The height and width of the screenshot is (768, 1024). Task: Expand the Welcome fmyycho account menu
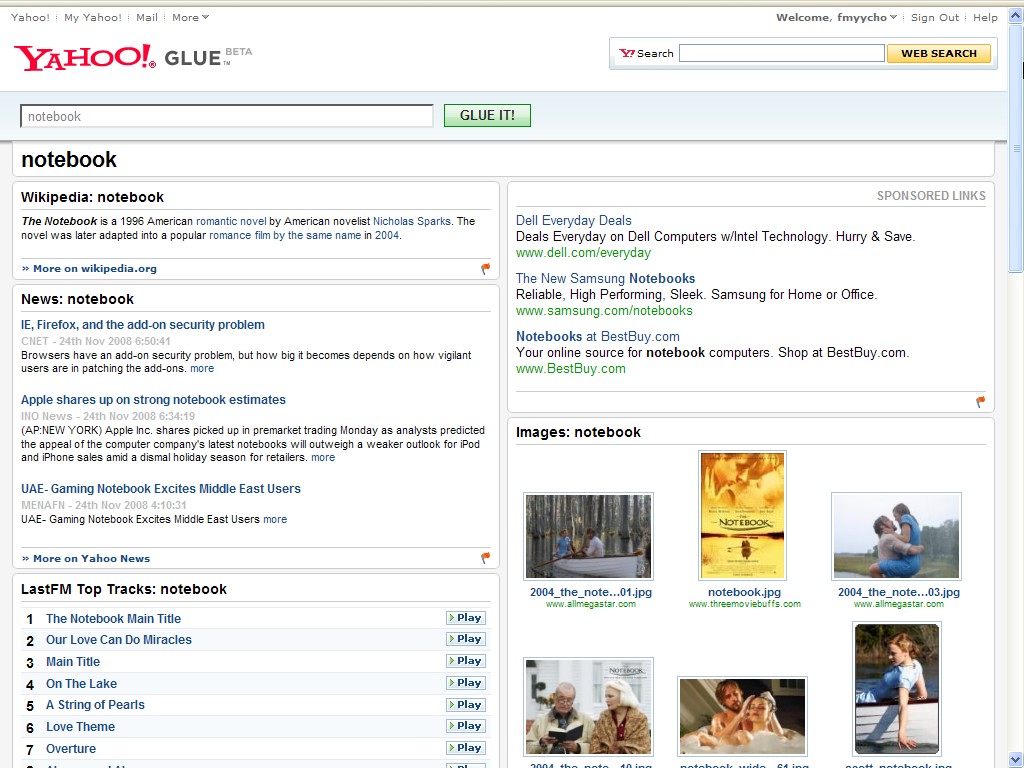[836, 18]
